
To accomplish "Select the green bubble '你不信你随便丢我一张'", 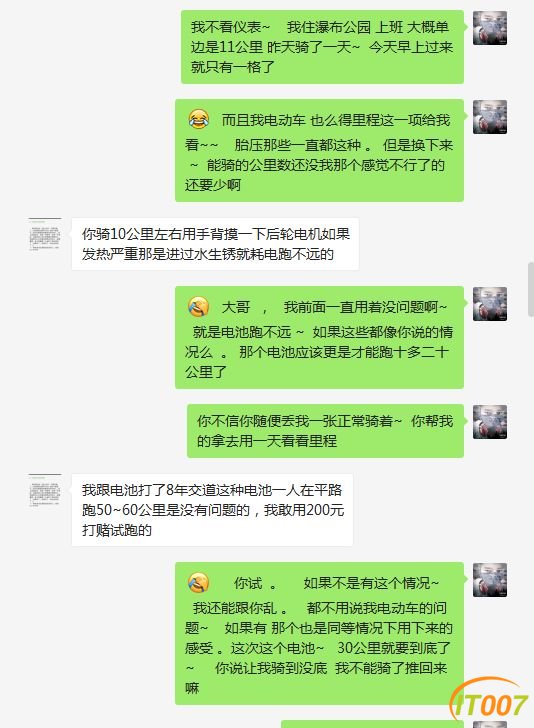I will tap(326, 431).
